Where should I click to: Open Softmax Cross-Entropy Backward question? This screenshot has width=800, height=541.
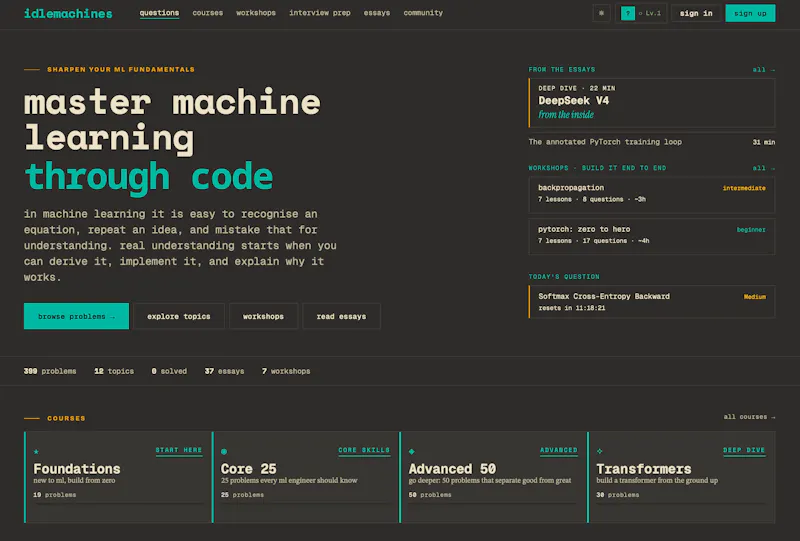(652, 302)
